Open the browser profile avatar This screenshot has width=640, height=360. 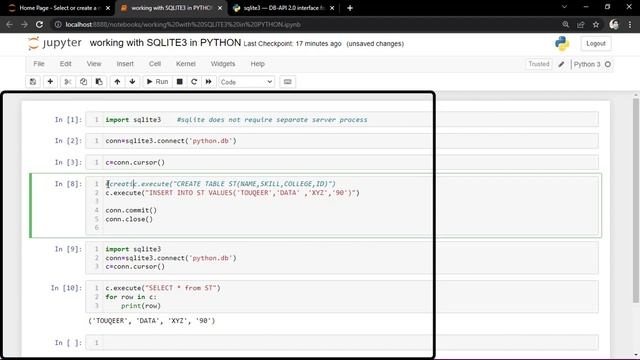coord(614,24)
